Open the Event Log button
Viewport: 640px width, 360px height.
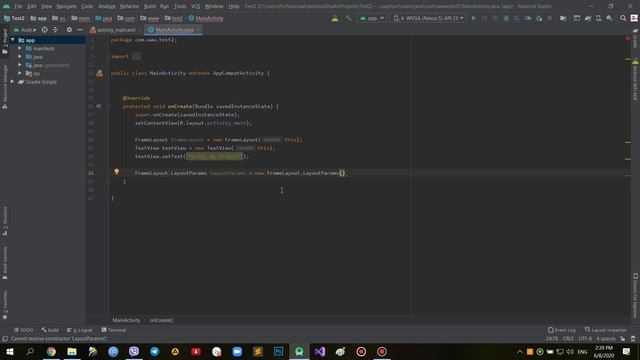point(562,330)
